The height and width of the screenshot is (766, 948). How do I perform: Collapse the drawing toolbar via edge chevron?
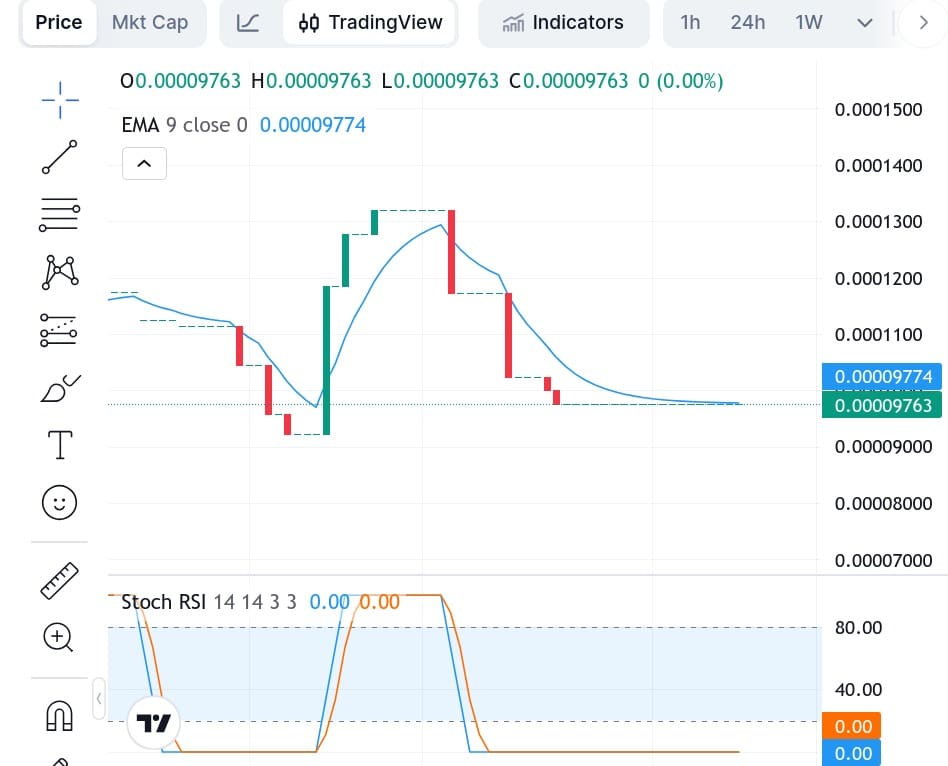[98, 699]
